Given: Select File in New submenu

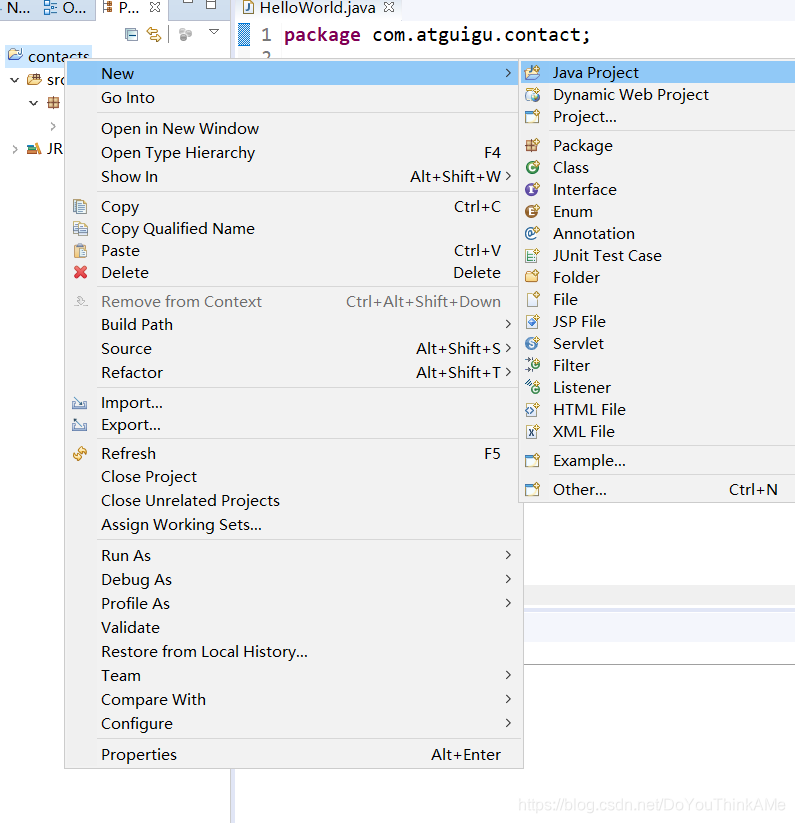Looking at the screenshot, I should click(658, 299).
